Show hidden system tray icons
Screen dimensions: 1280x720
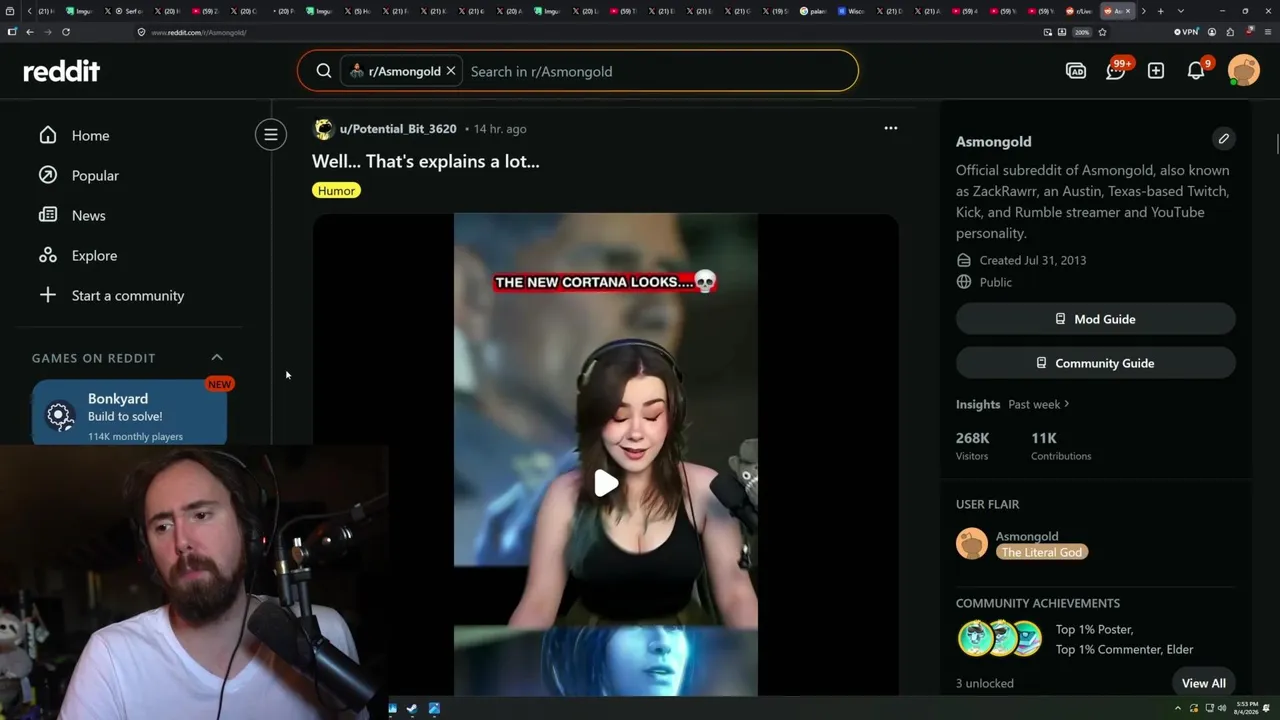point(1177,708)
